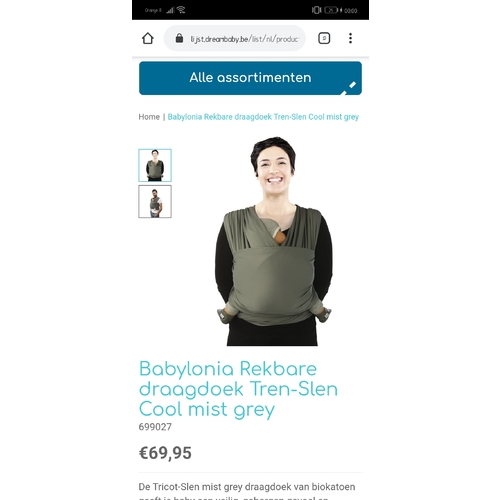Tap the Tricot-Slen description paragraph
This screenshot has height=500, width=500.
[x=247, y=491]
